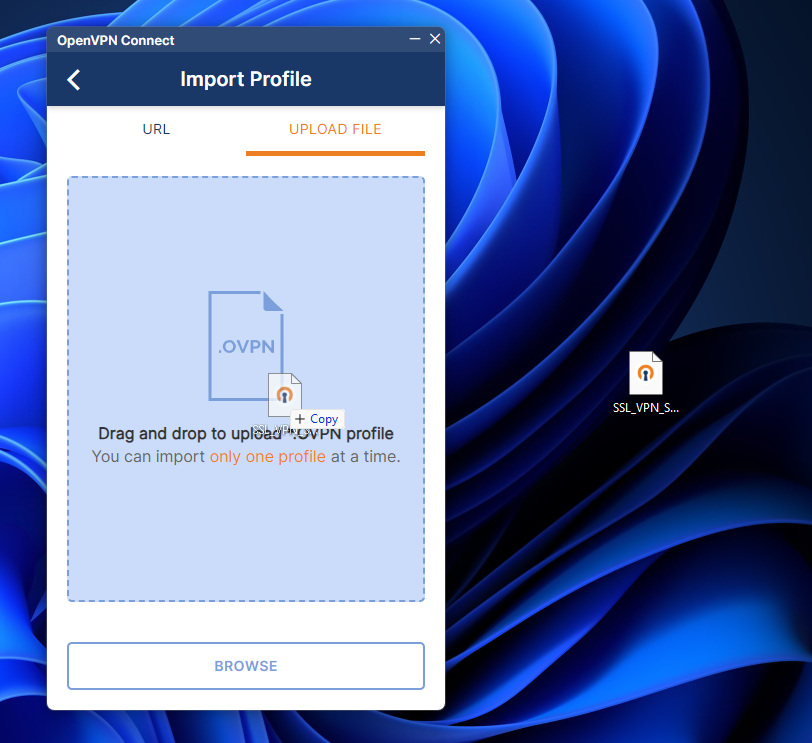This screenshot has height=743, width=812.
Task: Click the plus sign in the Copy tooltip
Action: tap(300, 419)
